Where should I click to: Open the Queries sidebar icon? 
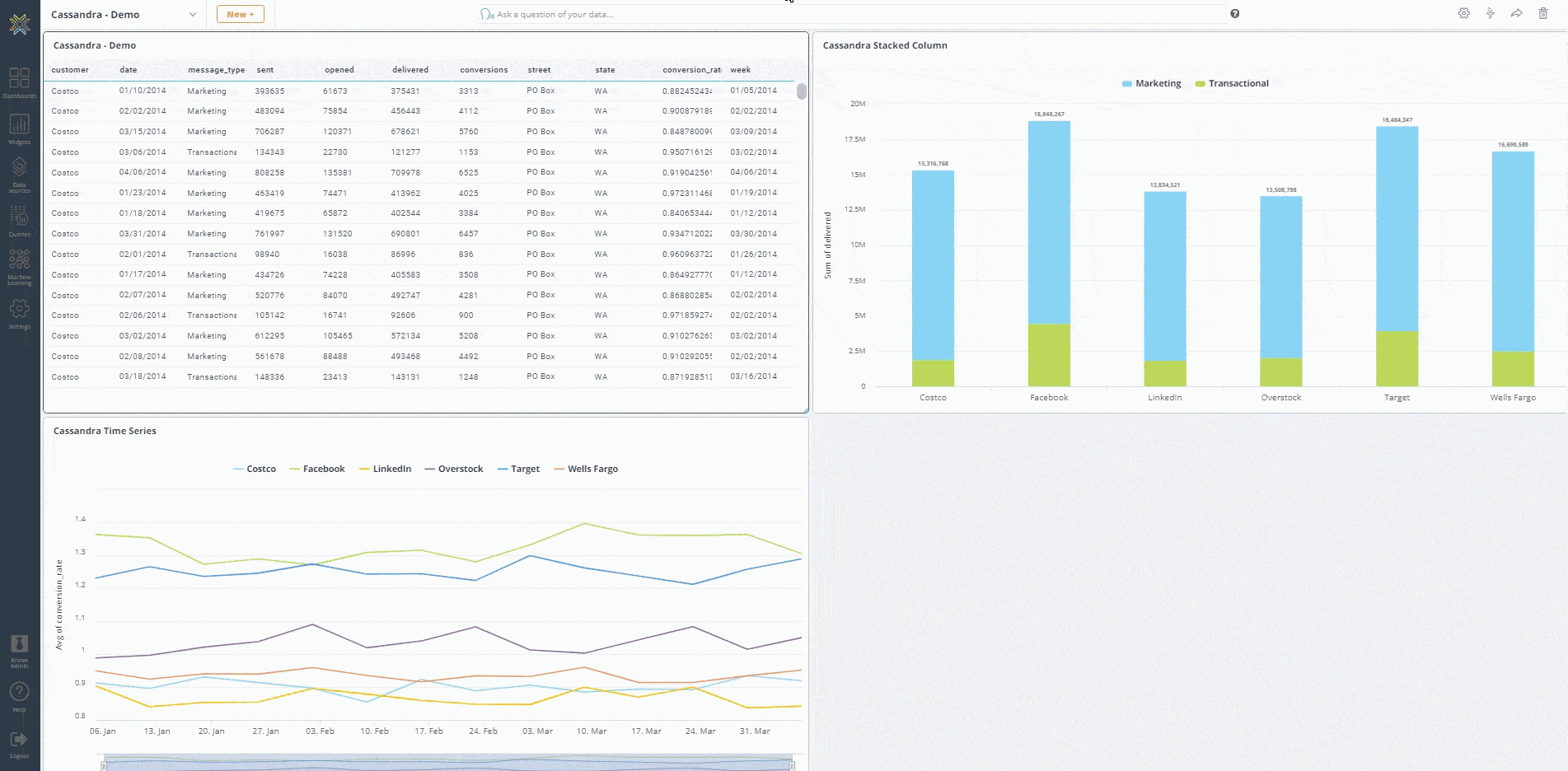pos(19,219)
